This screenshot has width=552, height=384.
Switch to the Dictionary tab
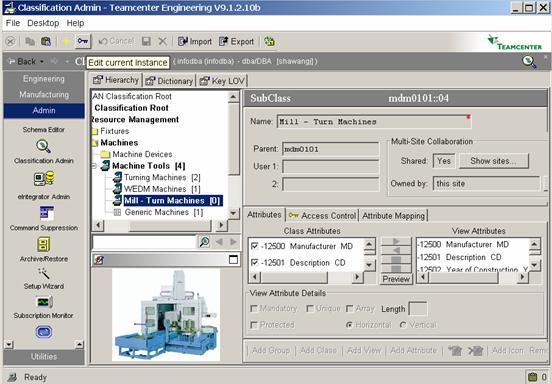click(x=169, y=81)
